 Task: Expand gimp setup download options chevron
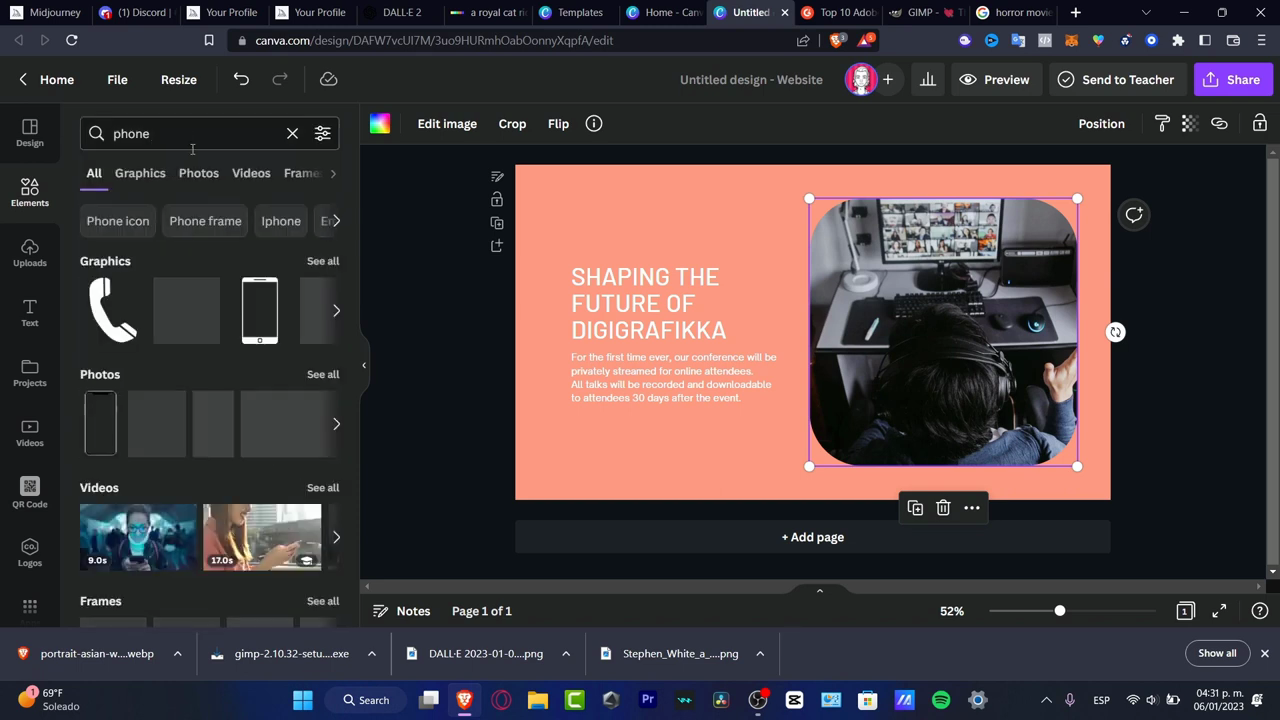tap(371, 653)
